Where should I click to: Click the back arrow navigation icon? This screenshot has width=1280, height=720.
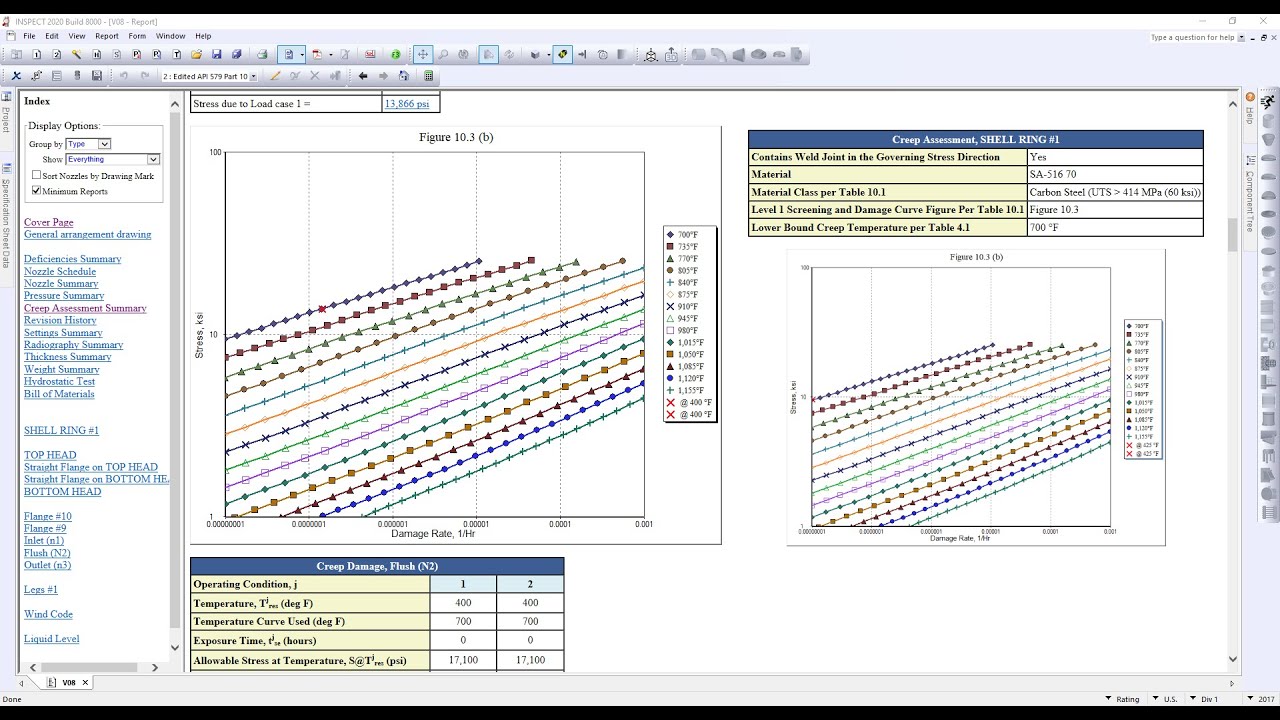coord(363,76)
